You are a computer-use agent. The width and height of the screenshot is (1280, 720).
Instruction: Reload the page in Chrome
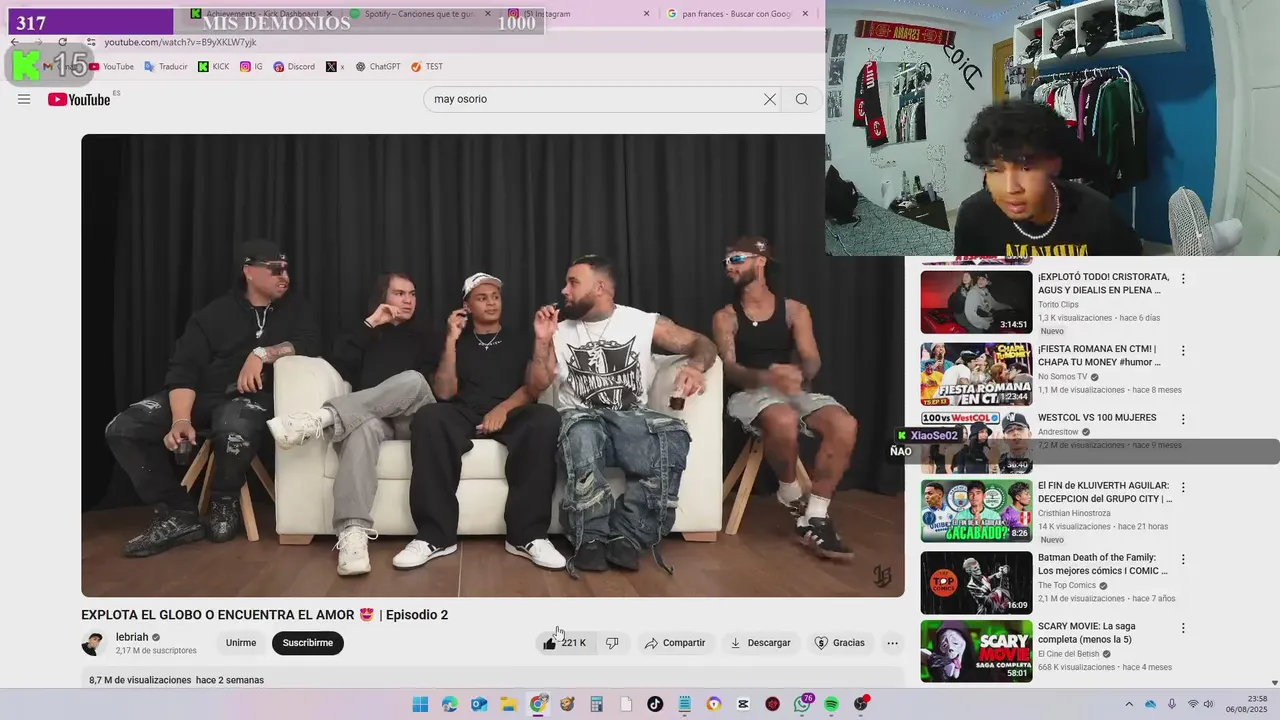click(x=62, y=42)
